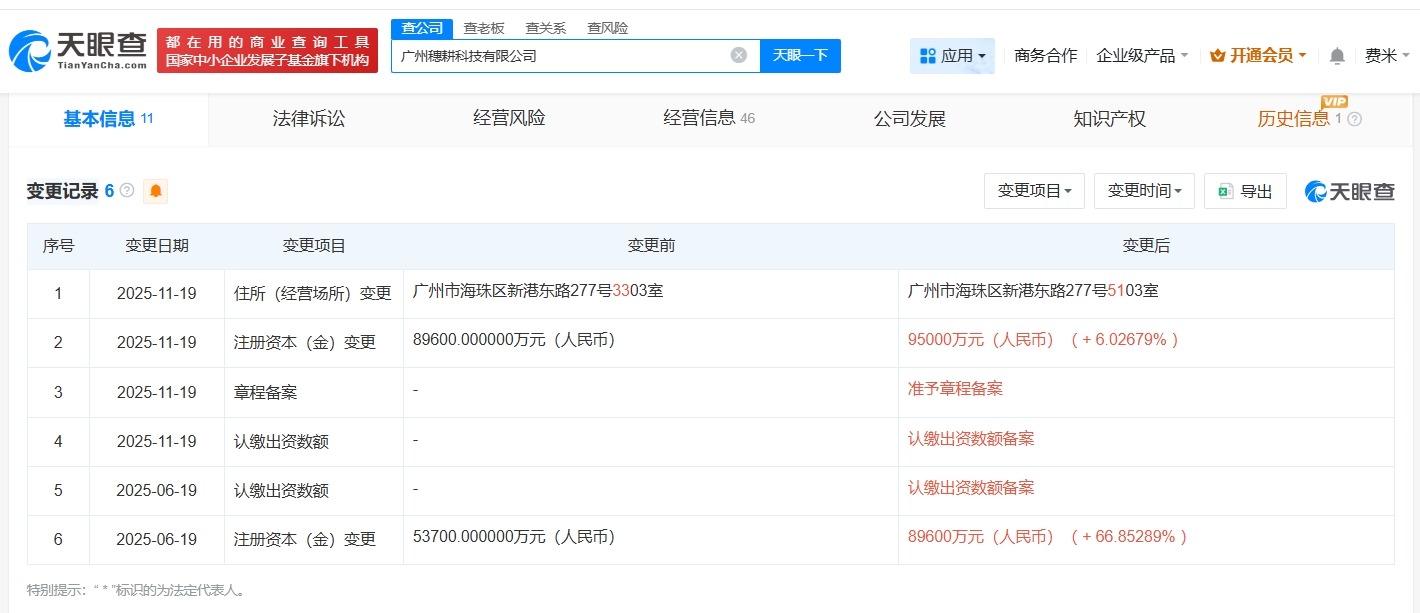Open the 企业级产品 dropdown menu
The image size is (1420, 613).
click(x=1142, y=56)
